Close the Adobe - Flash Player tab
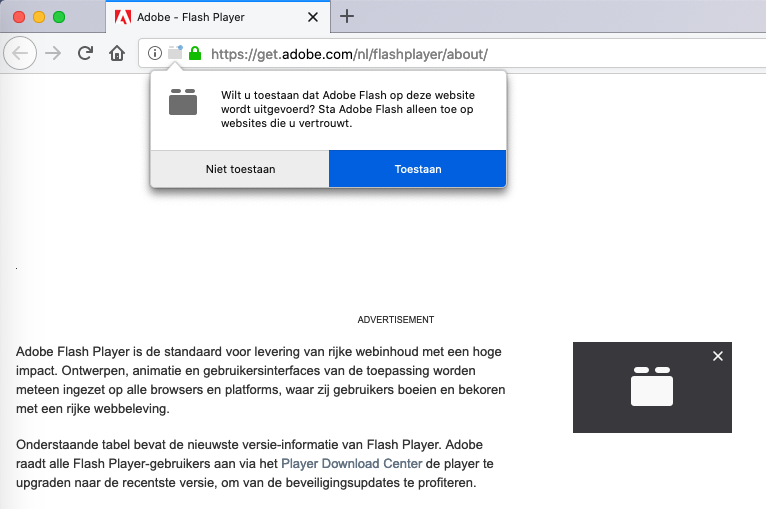The height and width of the screenshot is (509, 766). 315,17
